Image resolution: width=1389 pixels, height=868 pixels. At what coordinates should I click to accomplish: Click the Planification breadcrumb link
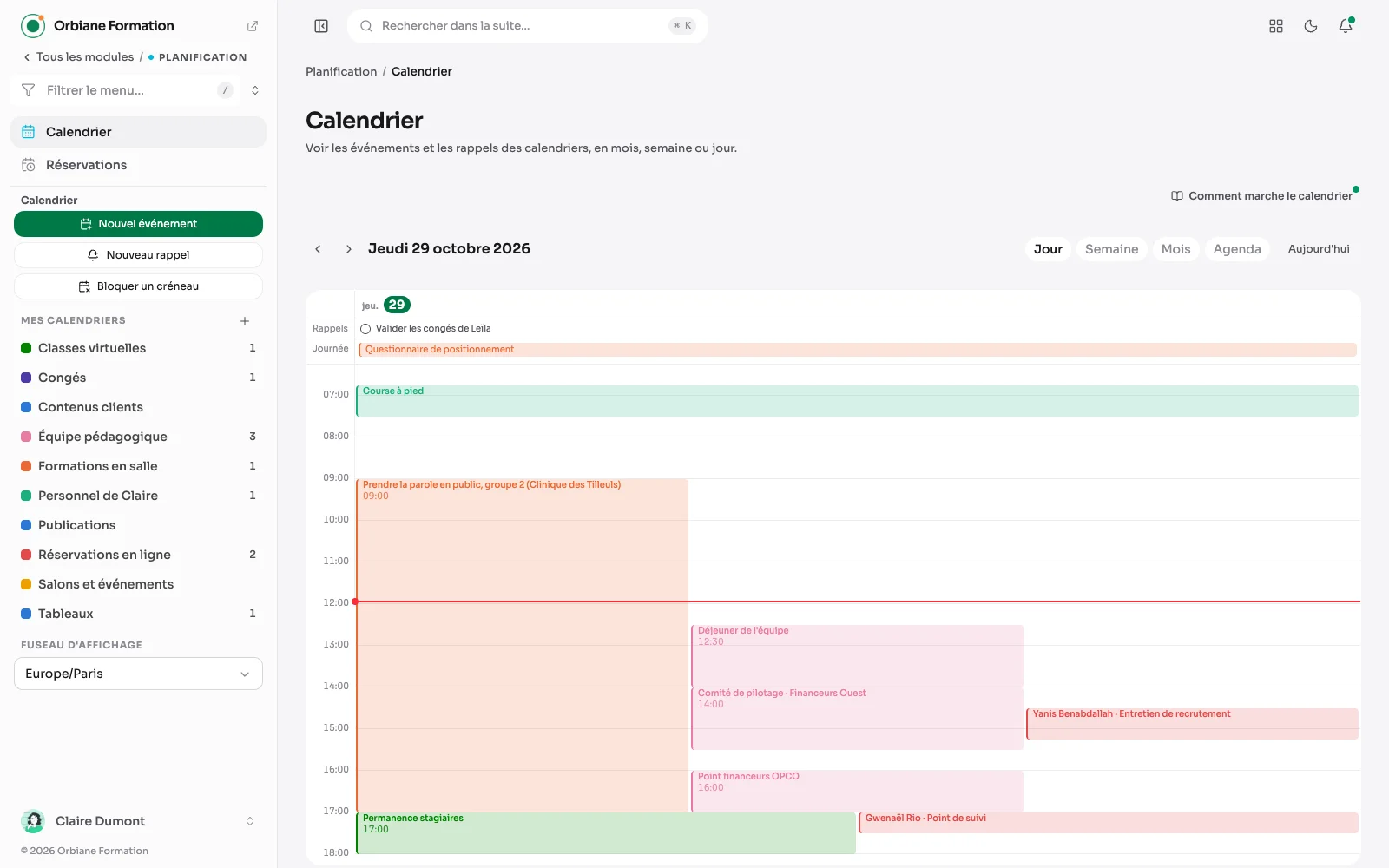tap(341, 72)
